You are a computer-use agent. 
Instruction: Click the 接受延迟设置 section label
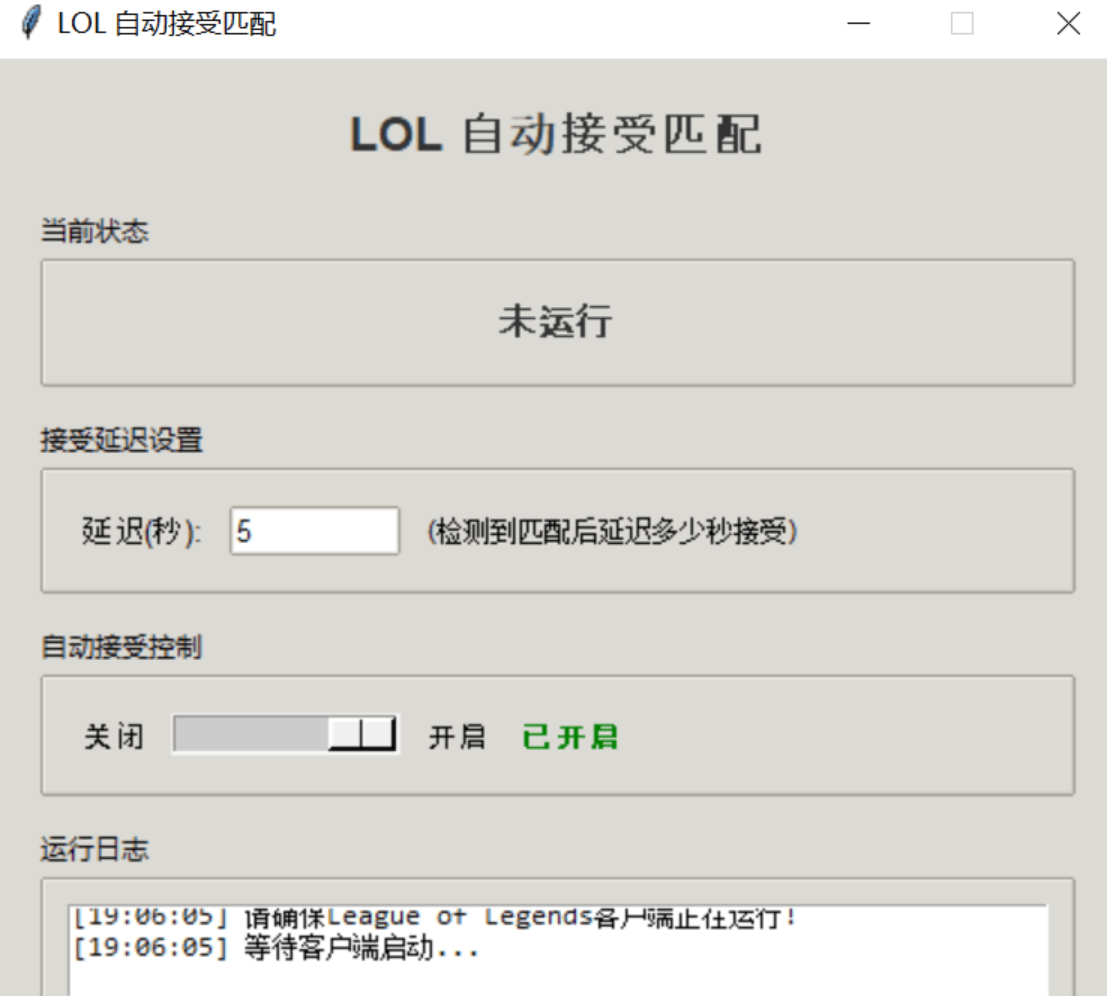pos(121,440)
